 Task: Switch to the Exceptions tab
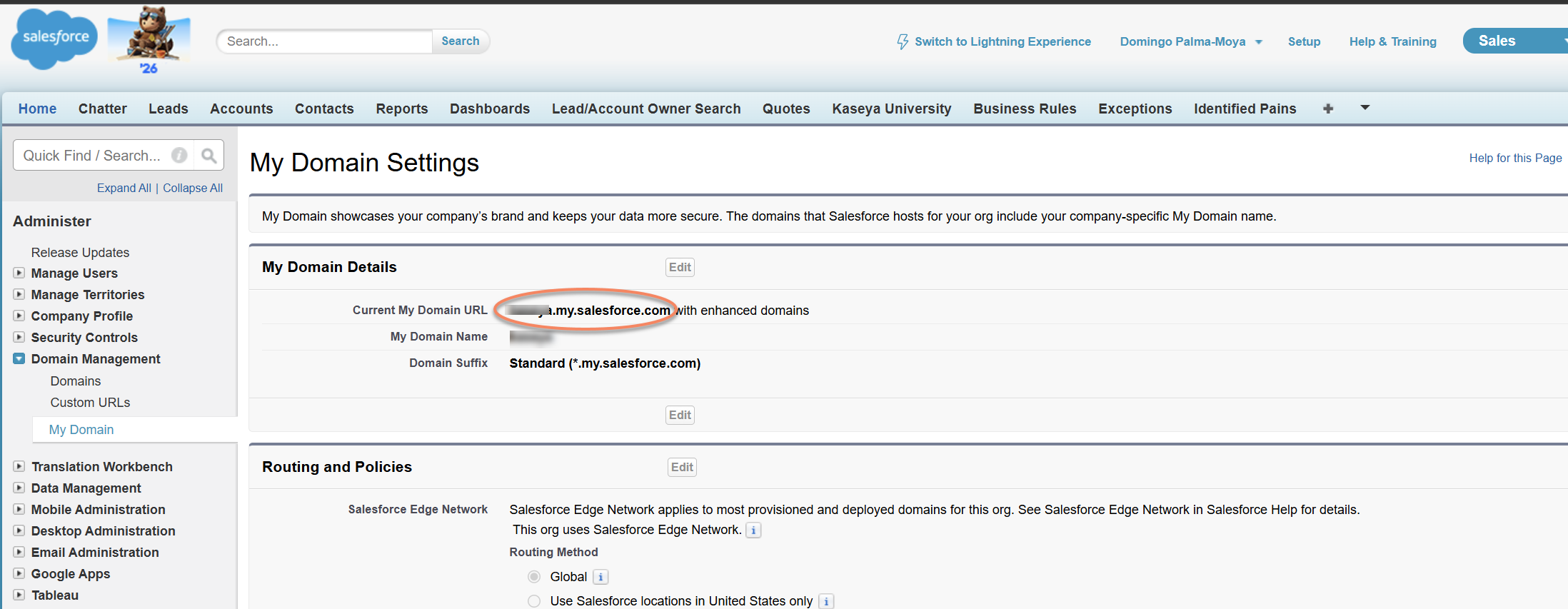pos(1135,109)
